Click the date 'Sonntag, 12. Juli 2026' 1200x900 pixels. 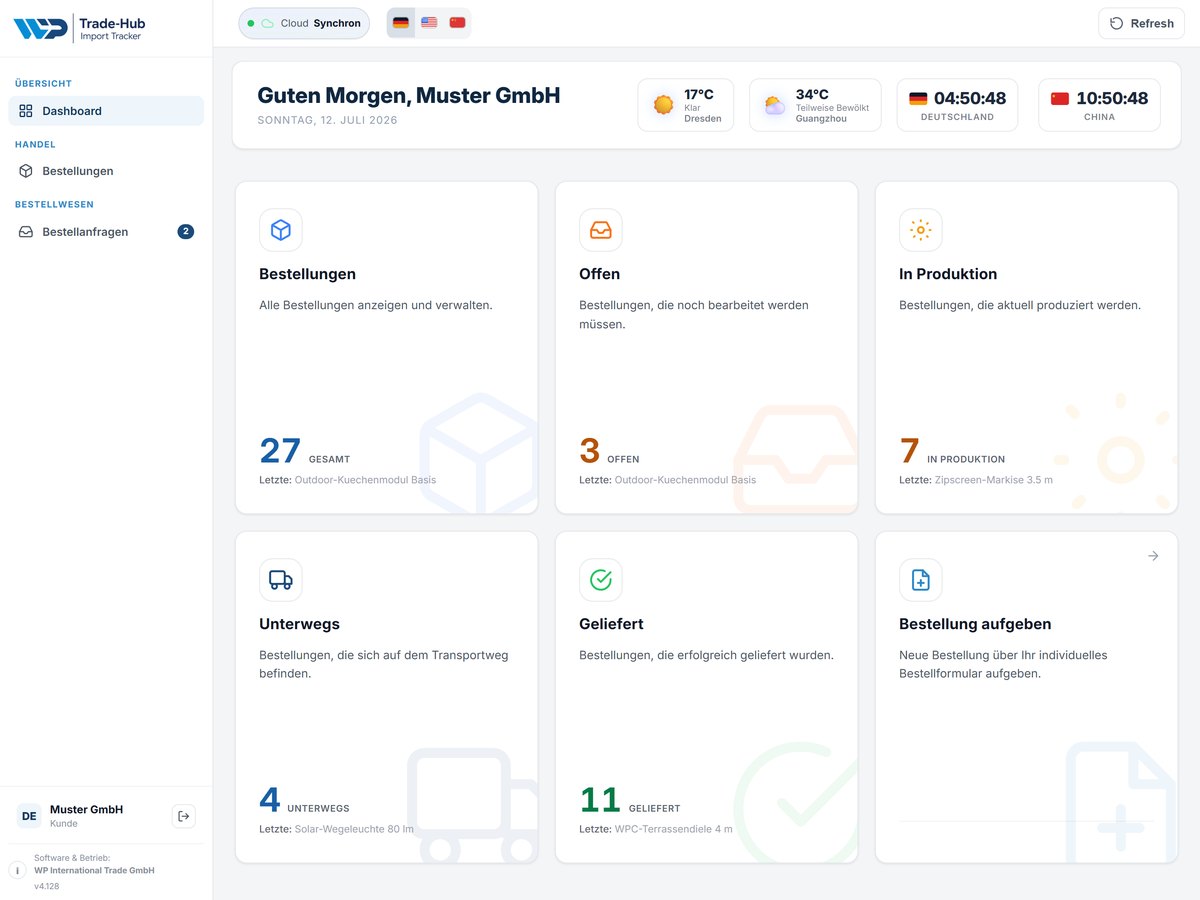click(327, 120)
